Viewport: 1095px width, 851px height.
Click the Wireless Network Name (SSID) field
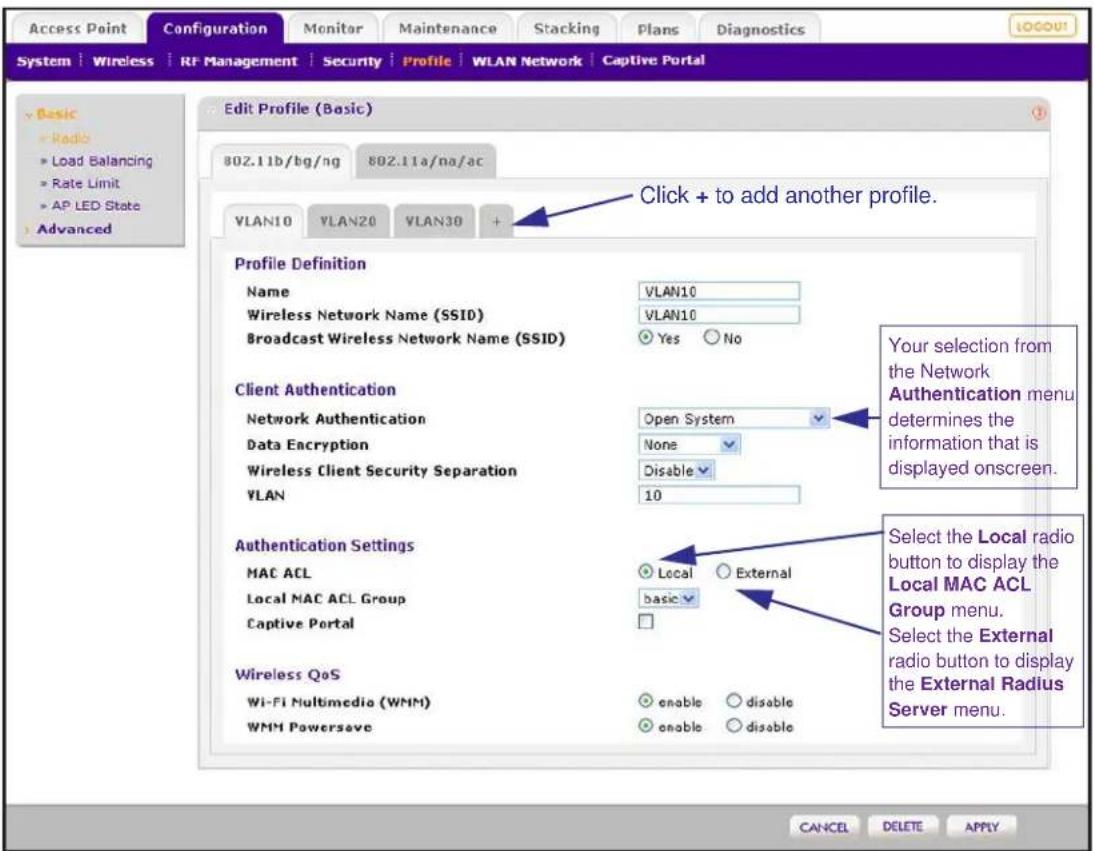(719, 315)
